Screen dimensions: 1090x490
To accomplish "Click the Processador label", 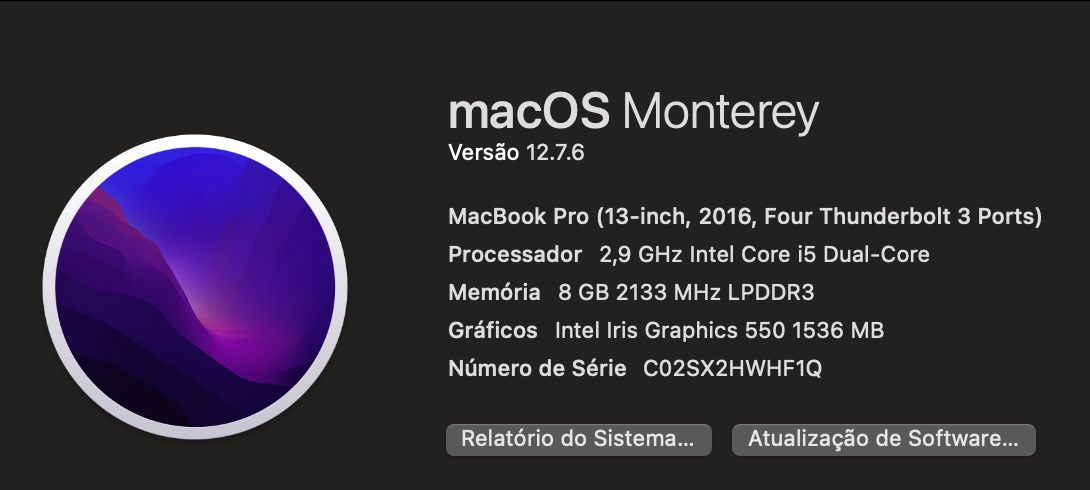I will pyautogui.click(x=515, y=254).
